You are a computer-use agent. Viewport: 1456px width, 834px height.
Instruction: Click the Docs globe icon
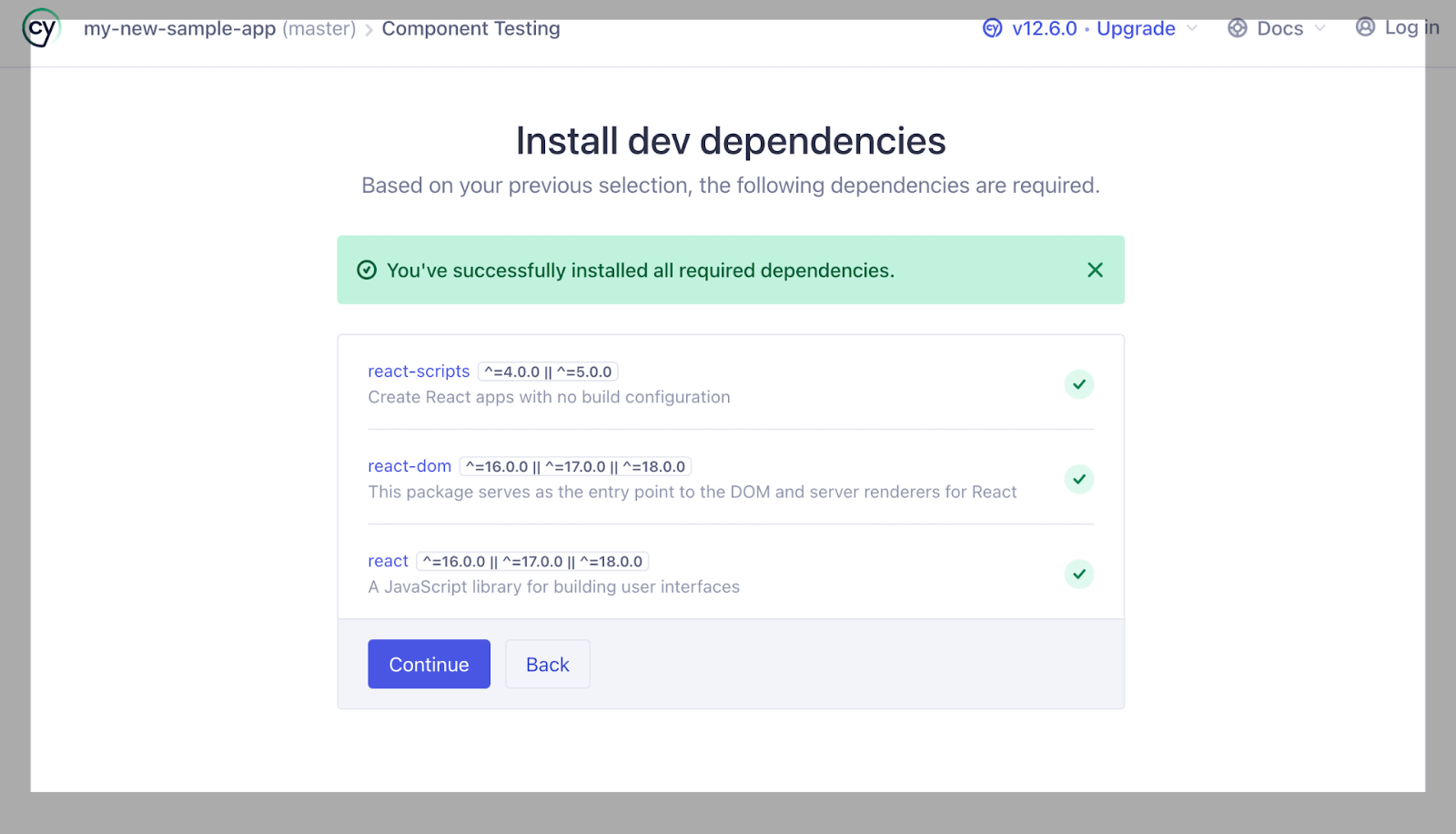[x=1237, y=28]
